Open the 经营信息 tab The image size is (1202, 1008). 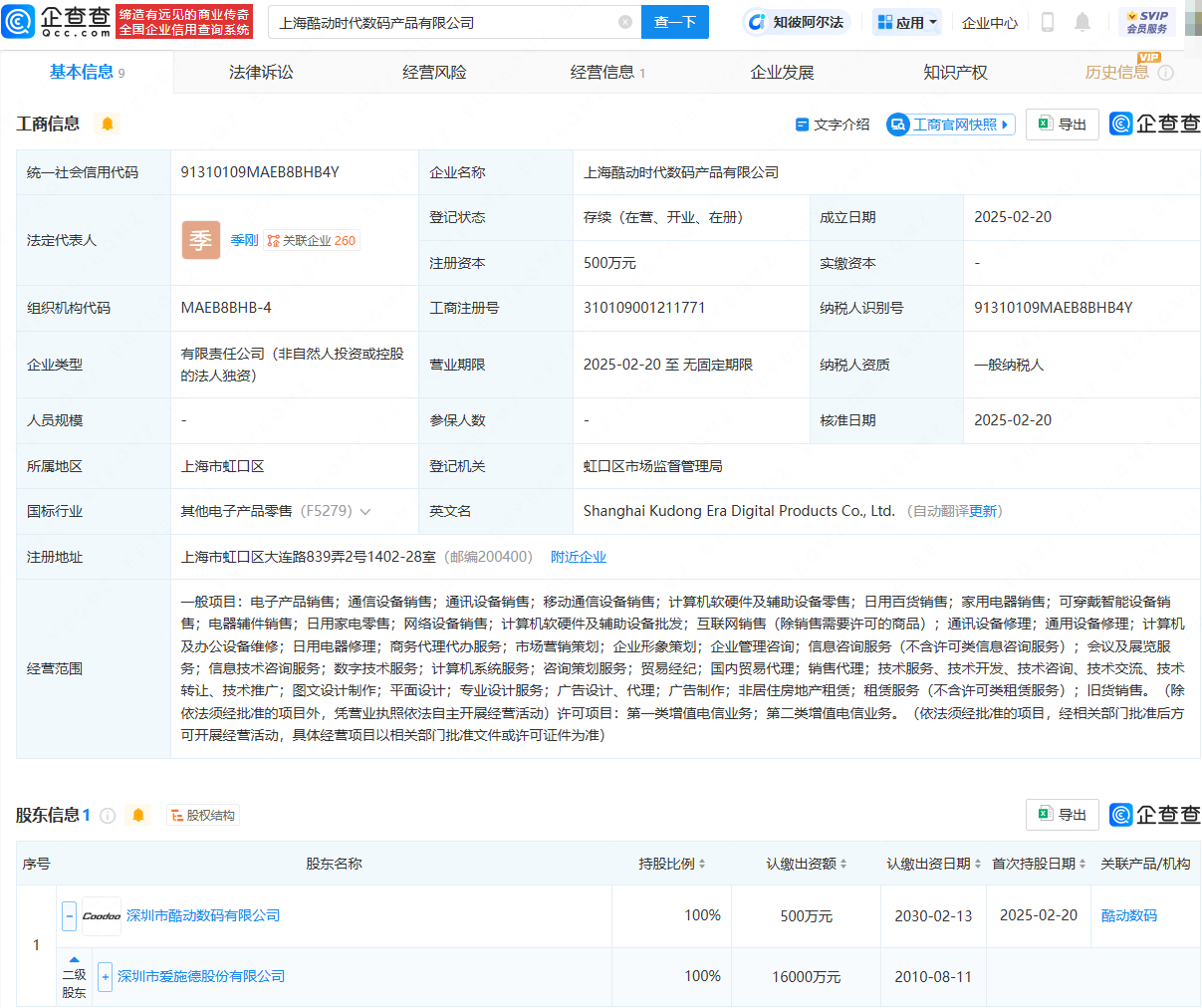tap(607, 72)
